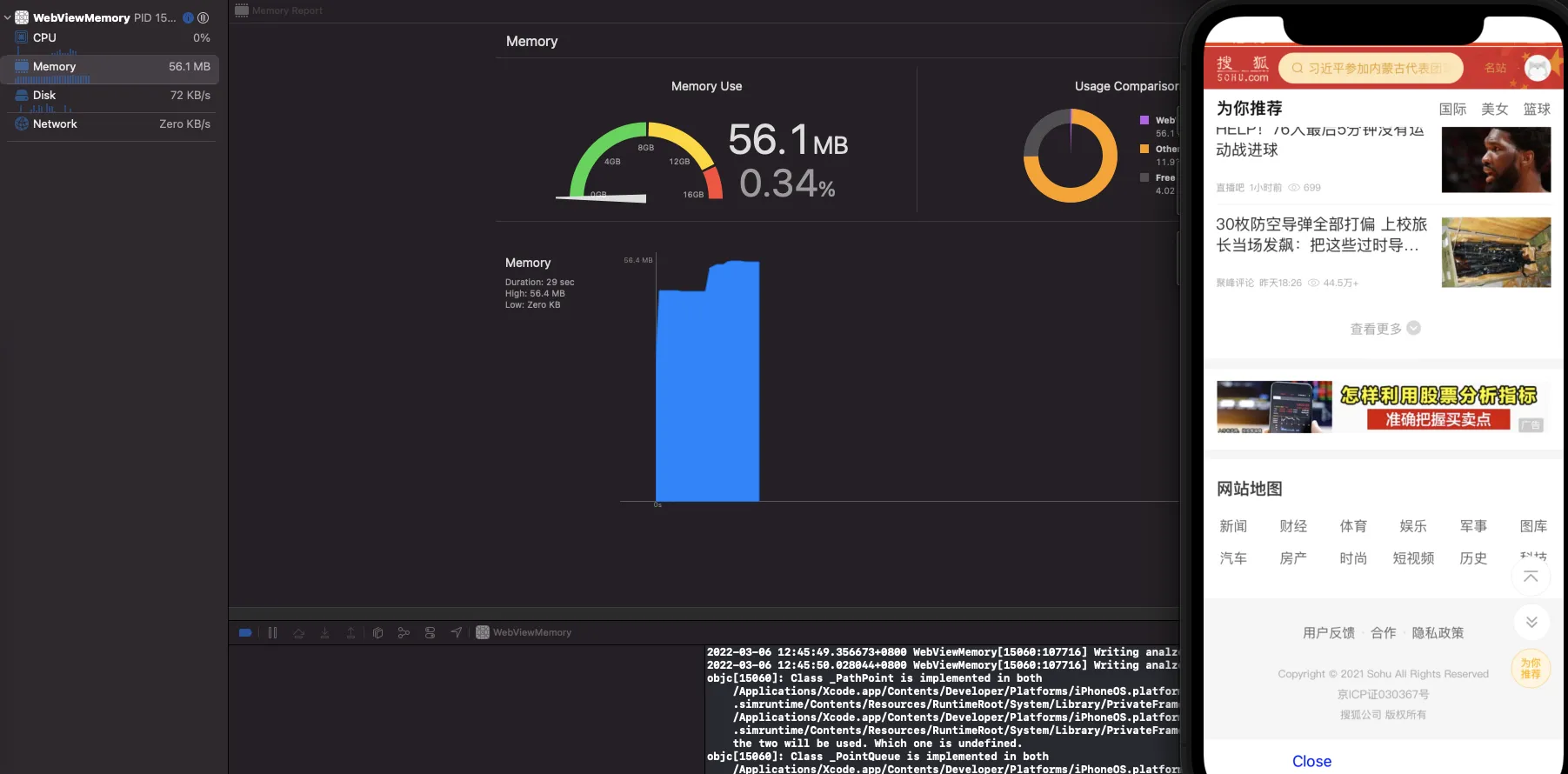
Task: Click the blue process info icon
Action: pyautogui.click(x=188, y=17)
